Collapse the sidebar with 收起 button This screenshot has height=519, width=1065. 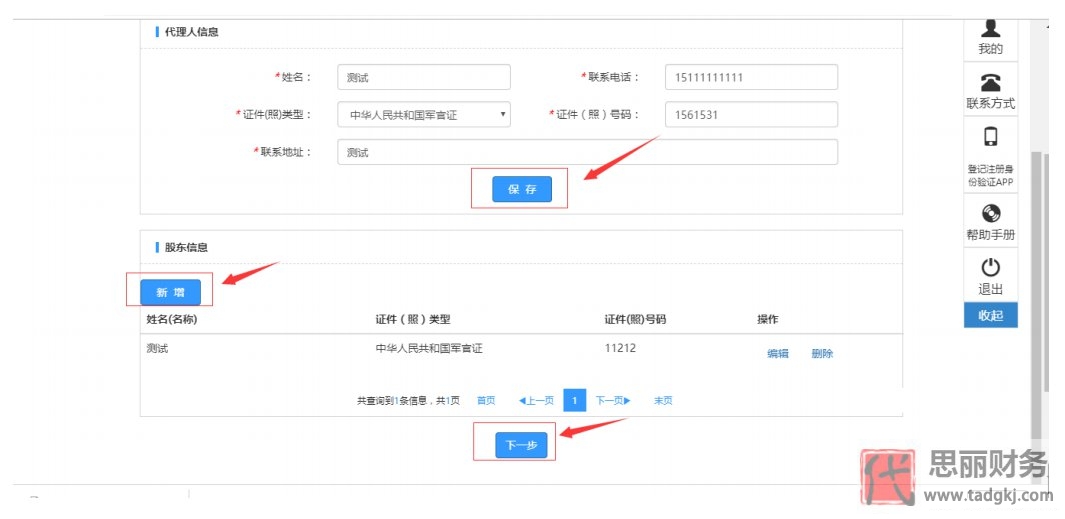coord(990,315)
